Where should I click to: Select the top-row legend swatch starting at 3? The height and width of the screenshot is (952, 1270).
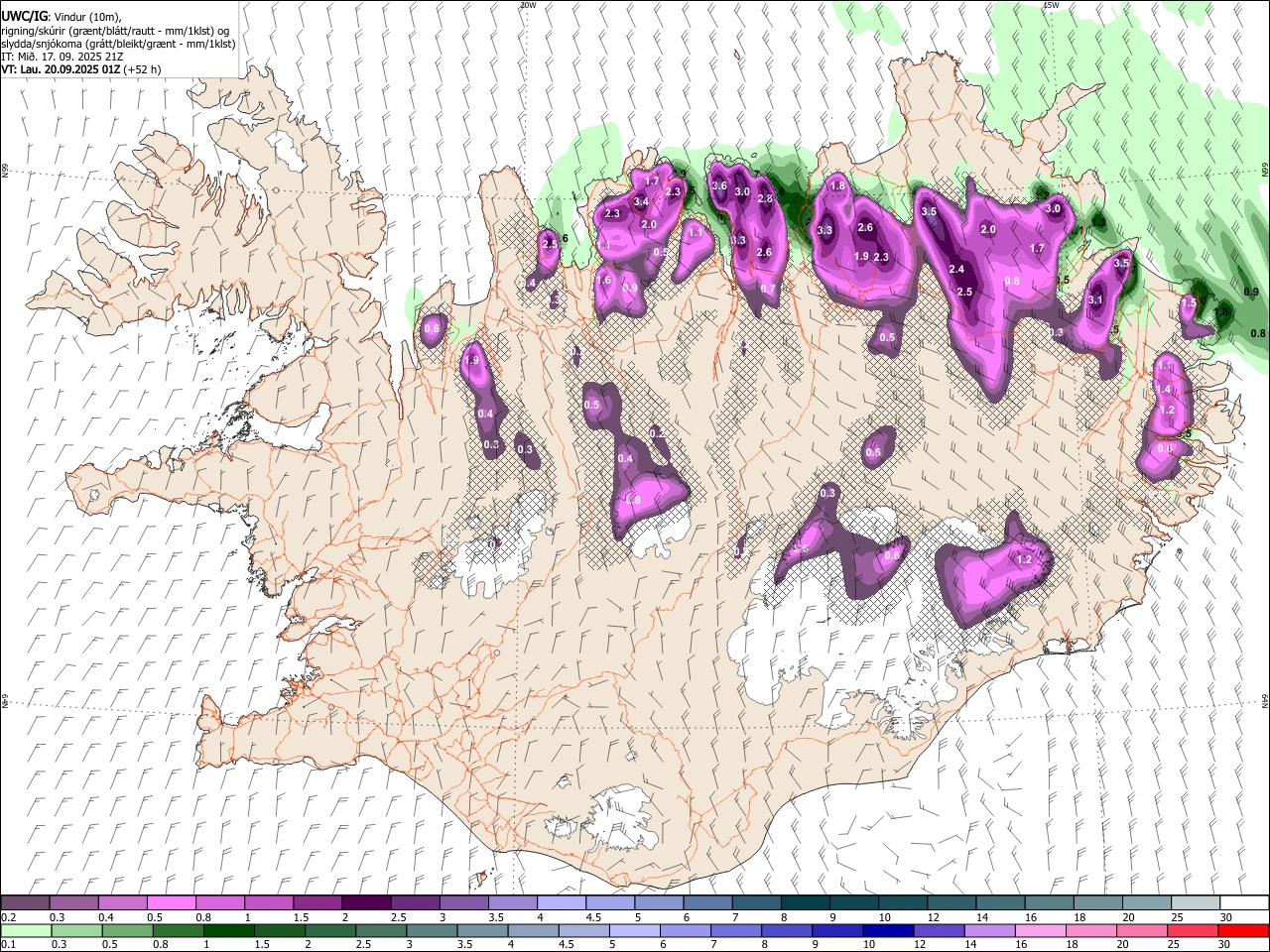pyautogui.click(x=462, y=903)
